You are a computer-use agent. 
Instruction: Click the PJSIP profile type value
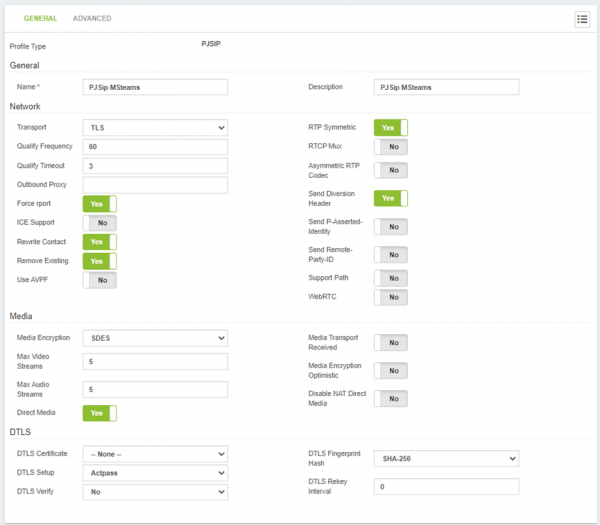211,44
